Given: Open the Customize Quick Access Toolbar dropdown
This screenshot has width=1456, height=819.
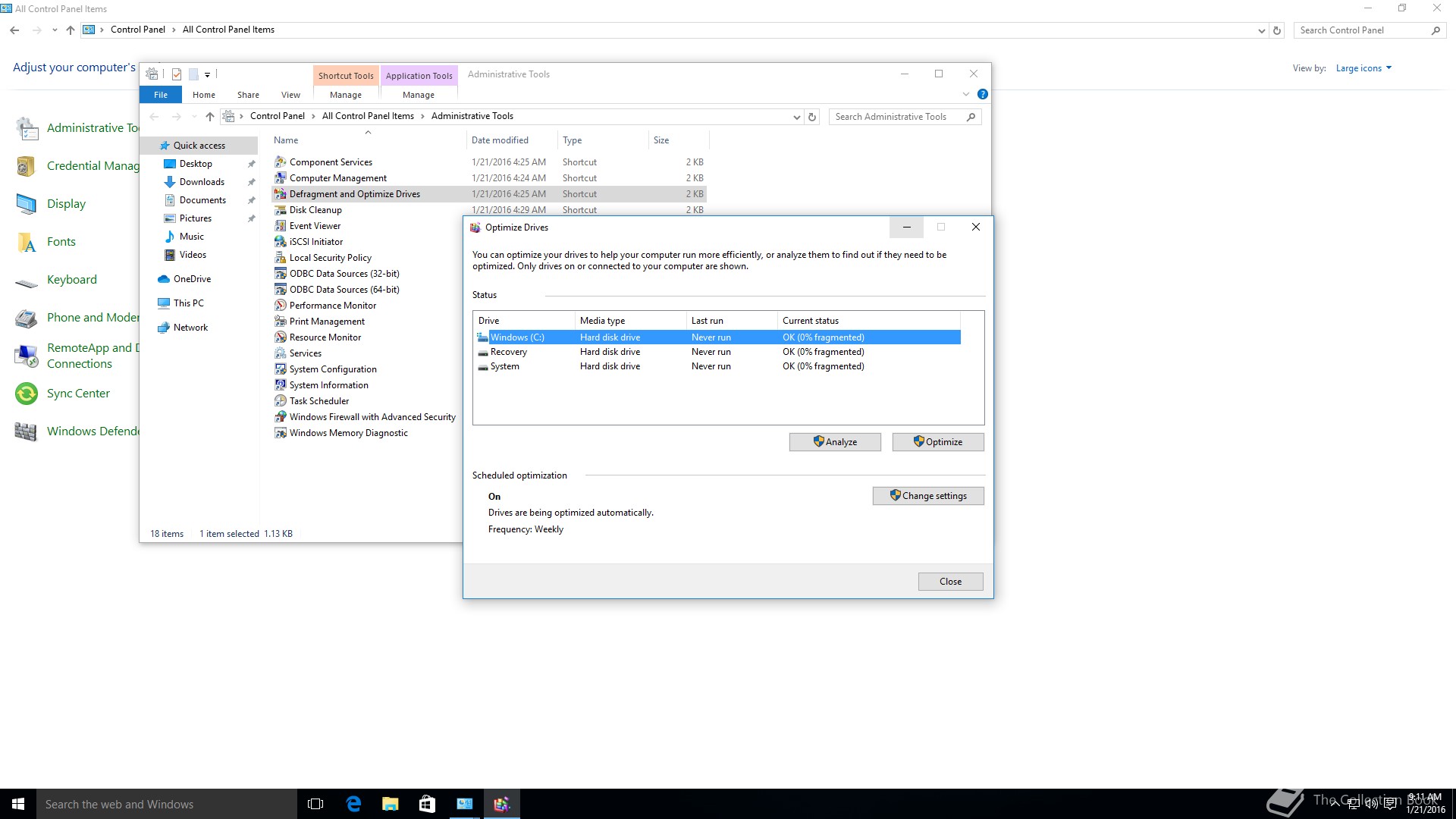Looking at the screenshot, I should [207, 75].
